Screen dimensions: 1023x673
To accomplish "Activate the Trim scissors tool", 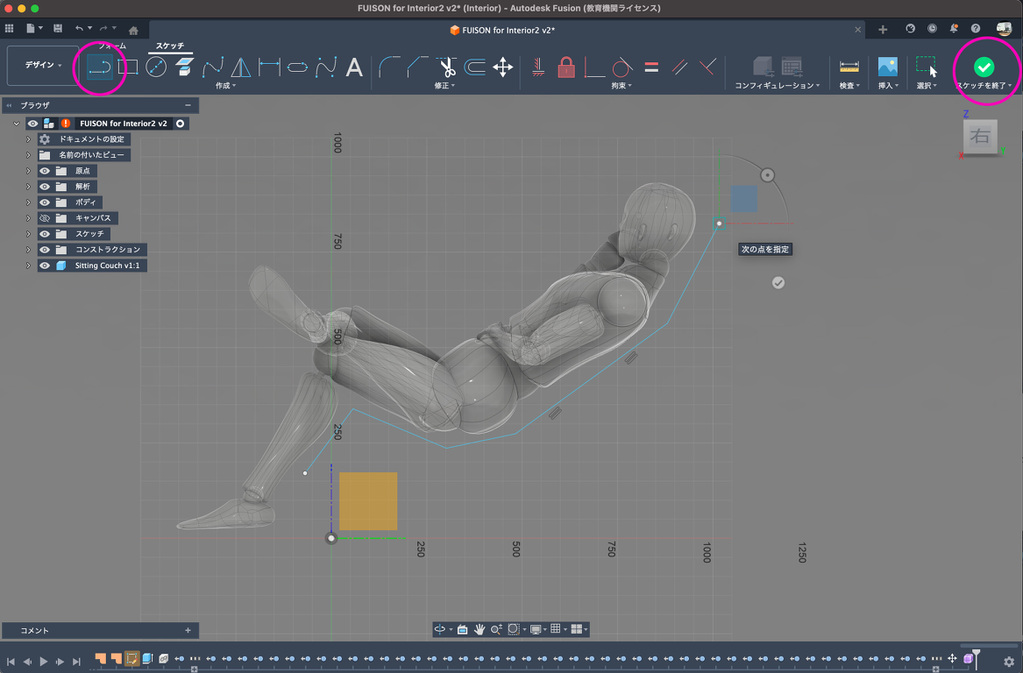I will click(446, 67).
